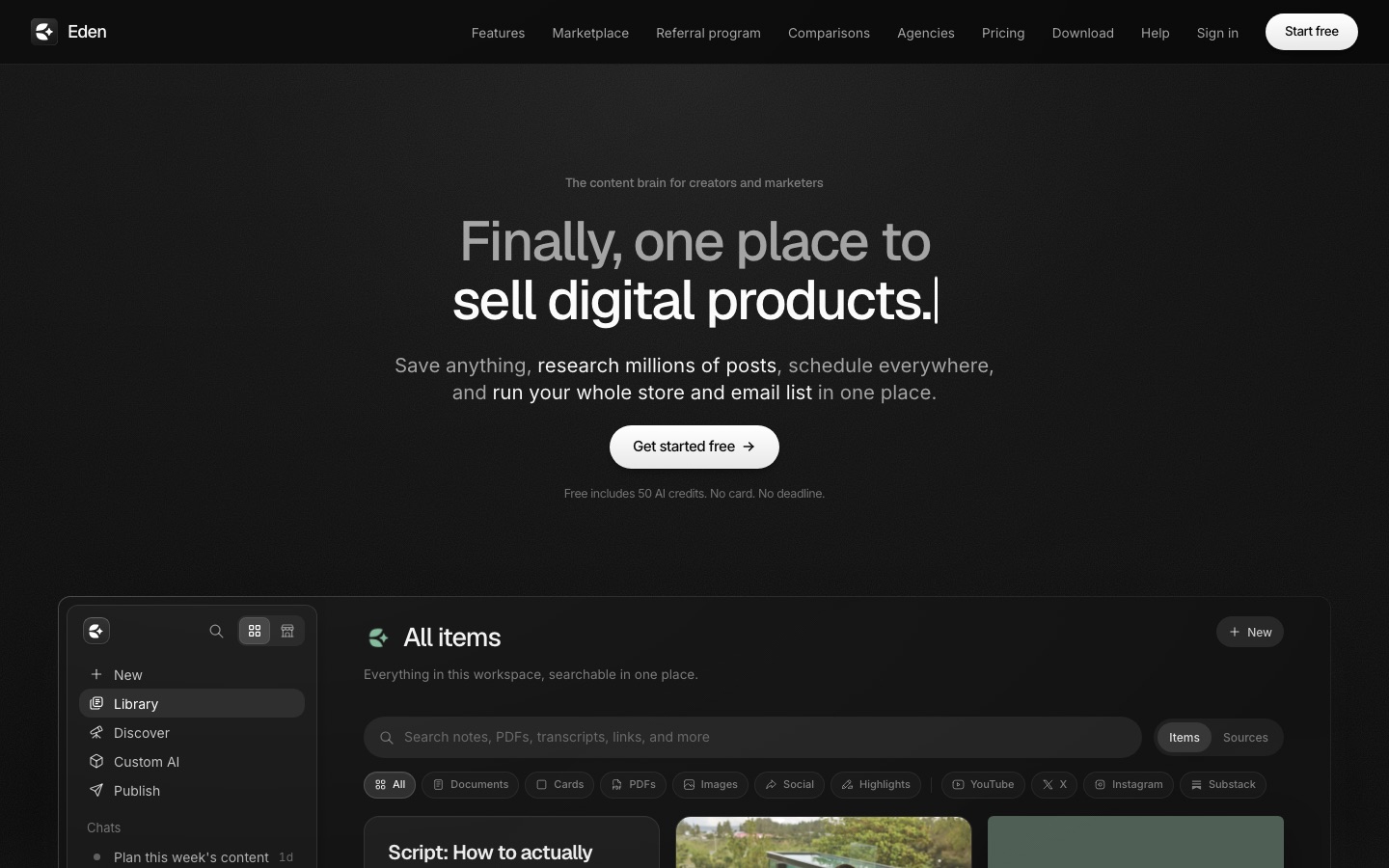Click into the notes search field
The image size is (1389, 868).
coord(752,738)
